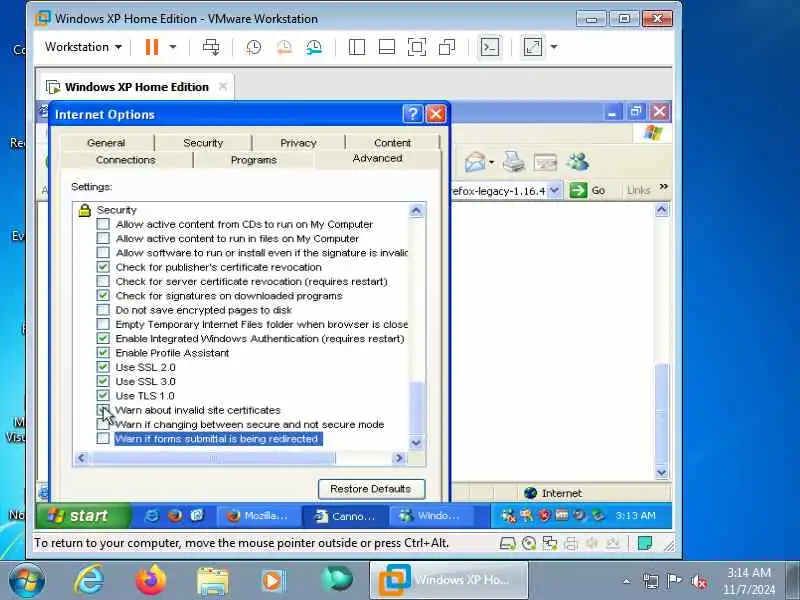
Task: Switch to the Security tab
Action: click(x=203, y=143)
